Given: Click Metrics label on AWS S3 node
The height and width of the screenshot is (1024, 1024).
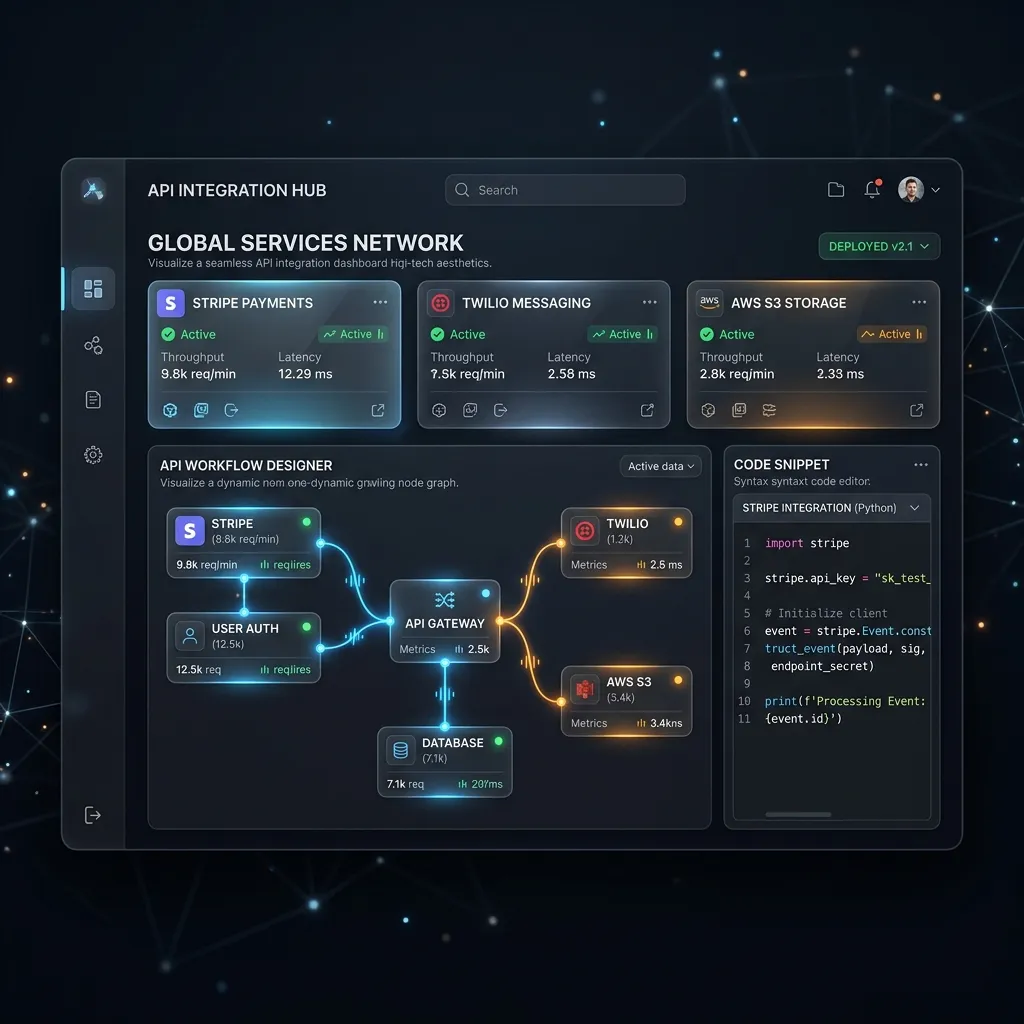Looking at the screenshot, I should [x=589, y=723].
